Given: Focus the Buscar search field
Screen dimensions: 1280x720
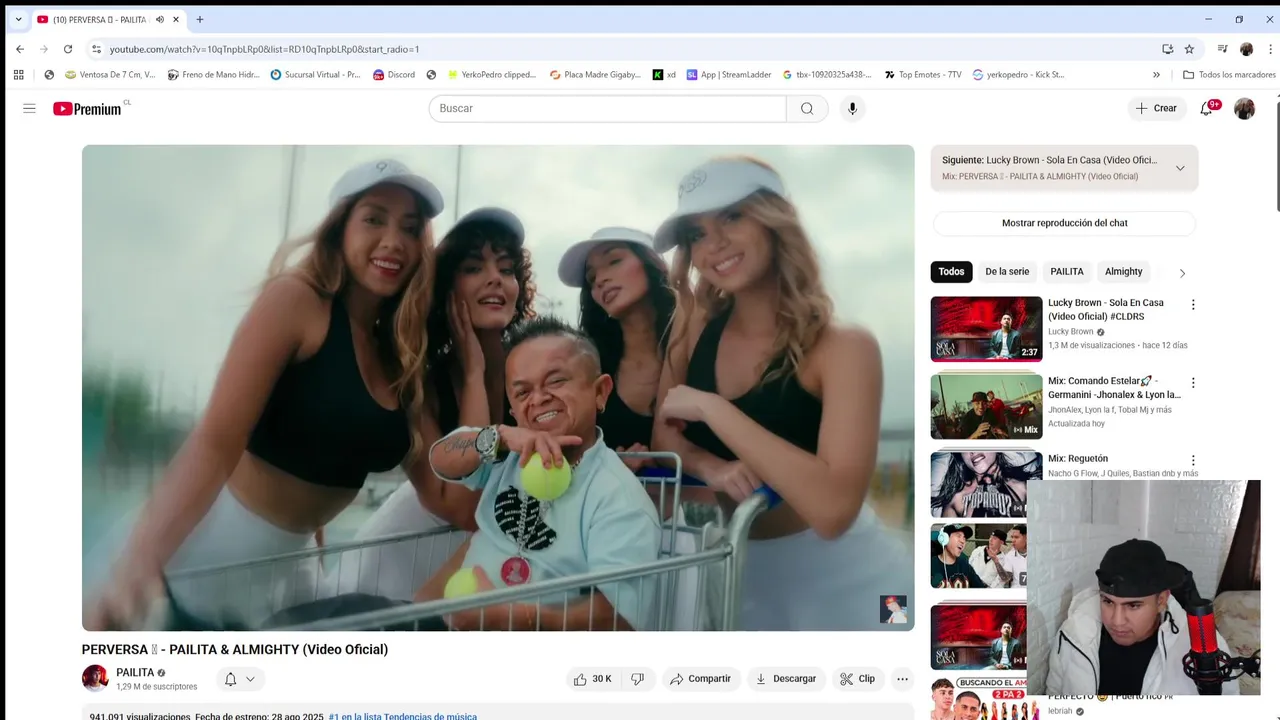Looking at the screenshot, I should coord(608,108).
